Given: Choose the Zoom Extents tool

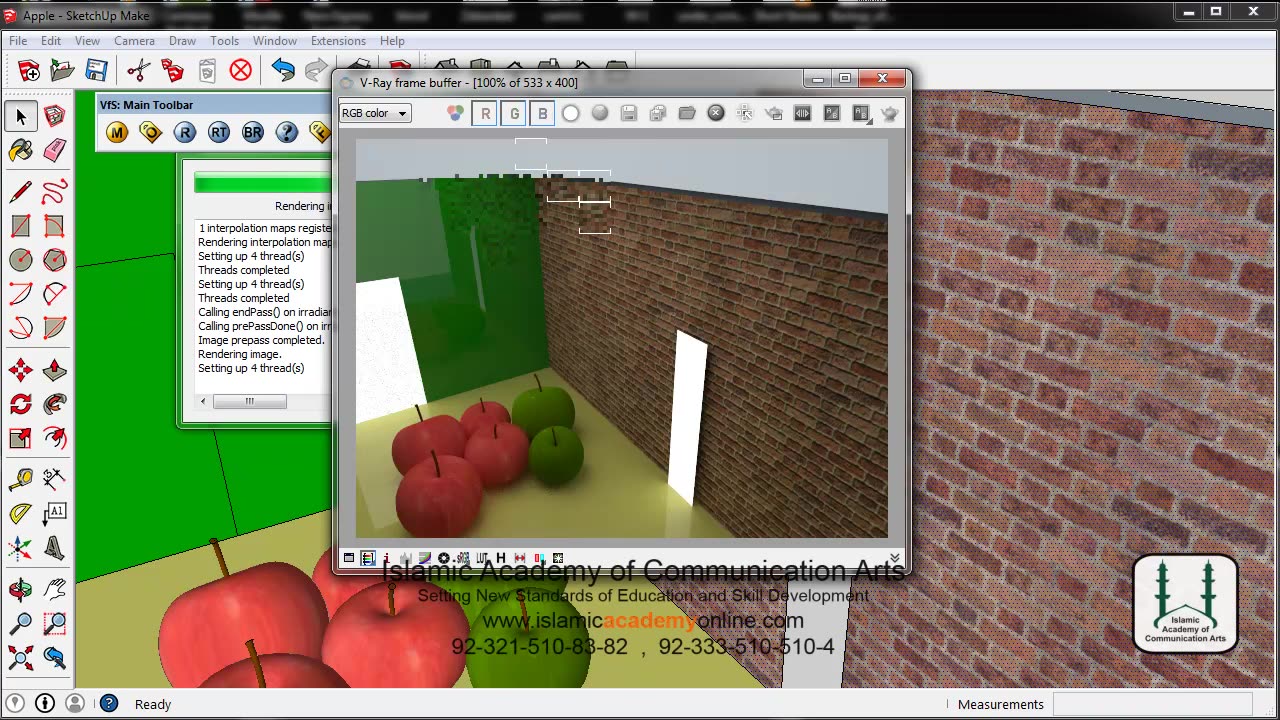Looking at the screenshot, I should point(21,658).
